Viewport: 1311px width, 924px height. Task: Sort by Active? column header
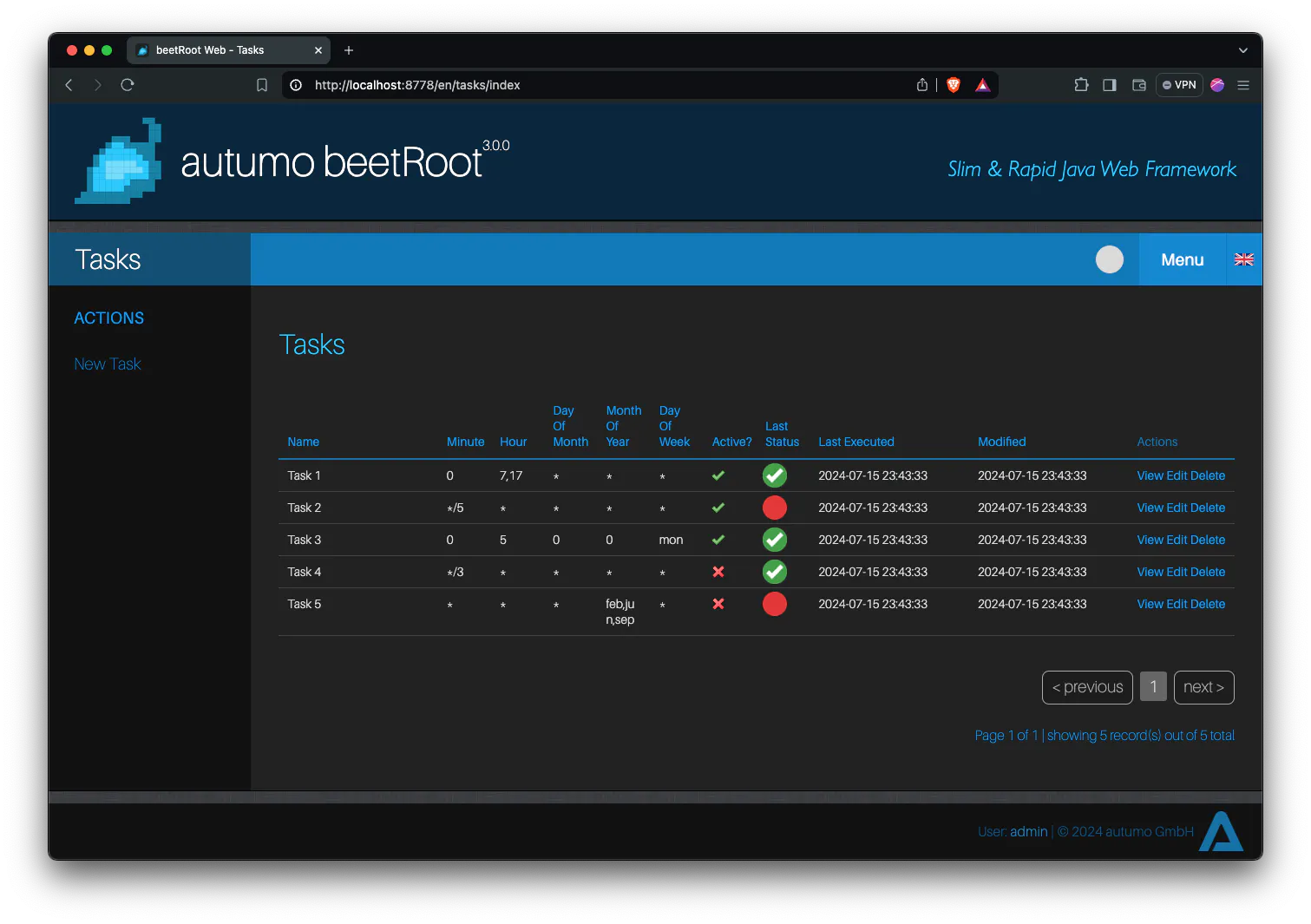732,442
